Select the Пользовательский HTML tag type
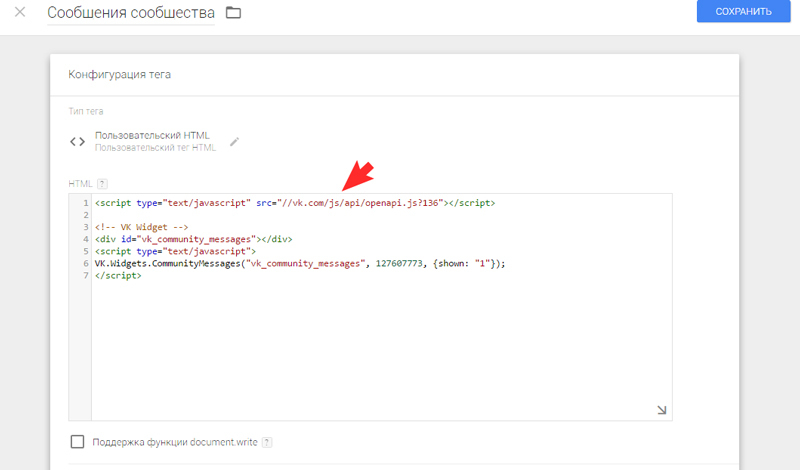Viewport: 800px width, 470px height. tap(152, 135)
